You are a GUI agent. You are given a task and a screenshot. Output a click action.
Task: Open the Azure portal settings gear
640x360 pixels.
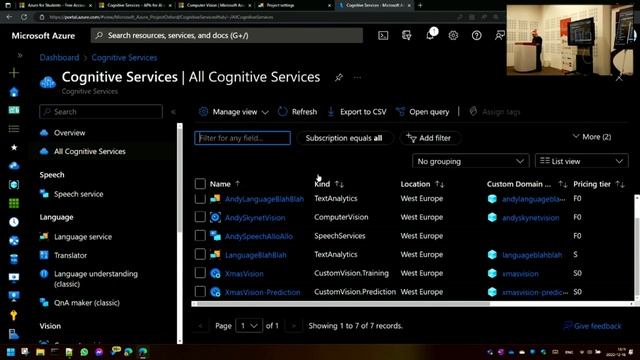tap(453, 36)
